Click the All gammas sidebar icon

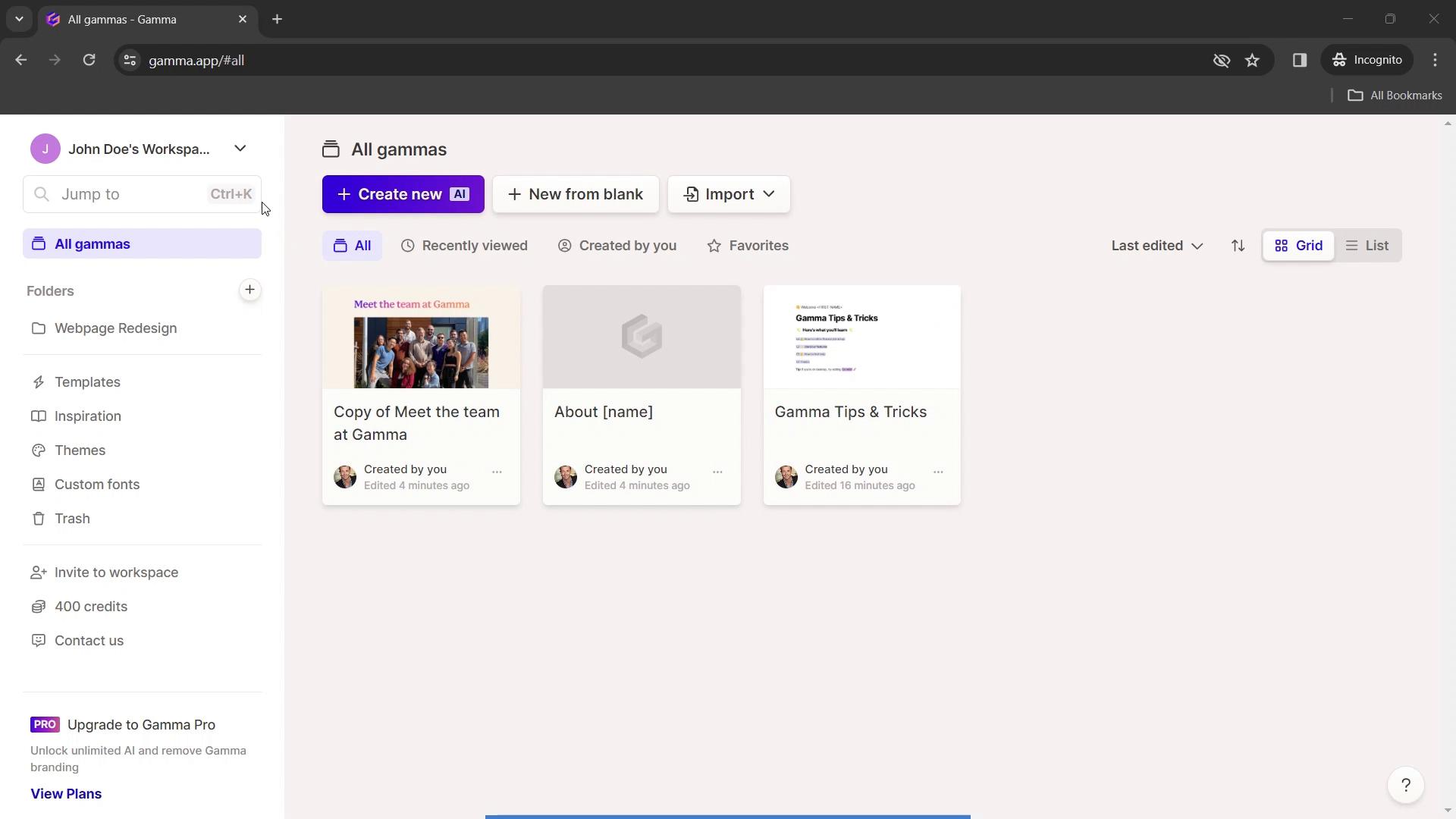click(38, 243)
